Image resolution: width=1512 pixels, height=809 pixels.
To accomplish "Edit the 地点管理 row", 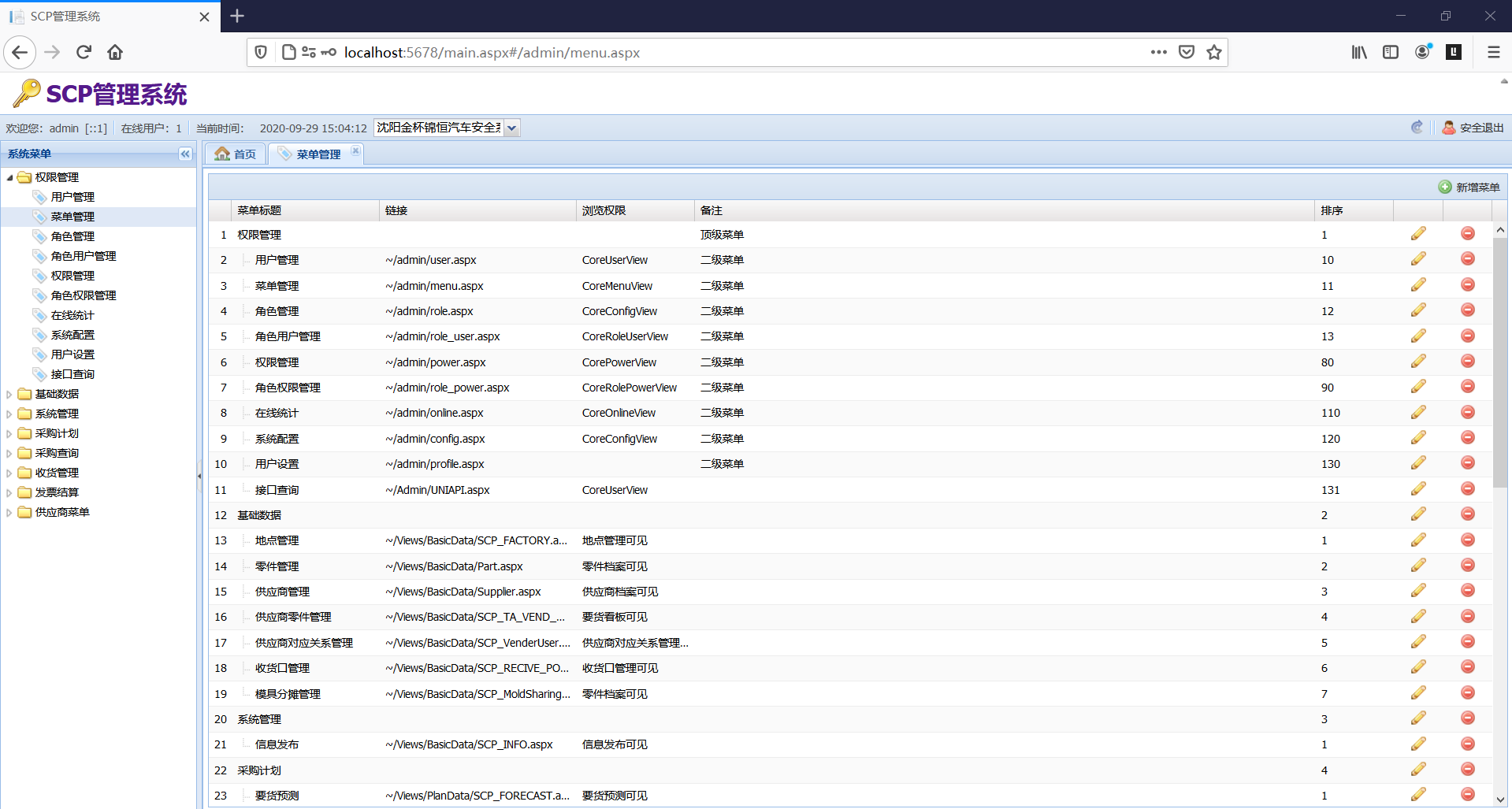I will pyautogui.click(x=1418, y=540).
